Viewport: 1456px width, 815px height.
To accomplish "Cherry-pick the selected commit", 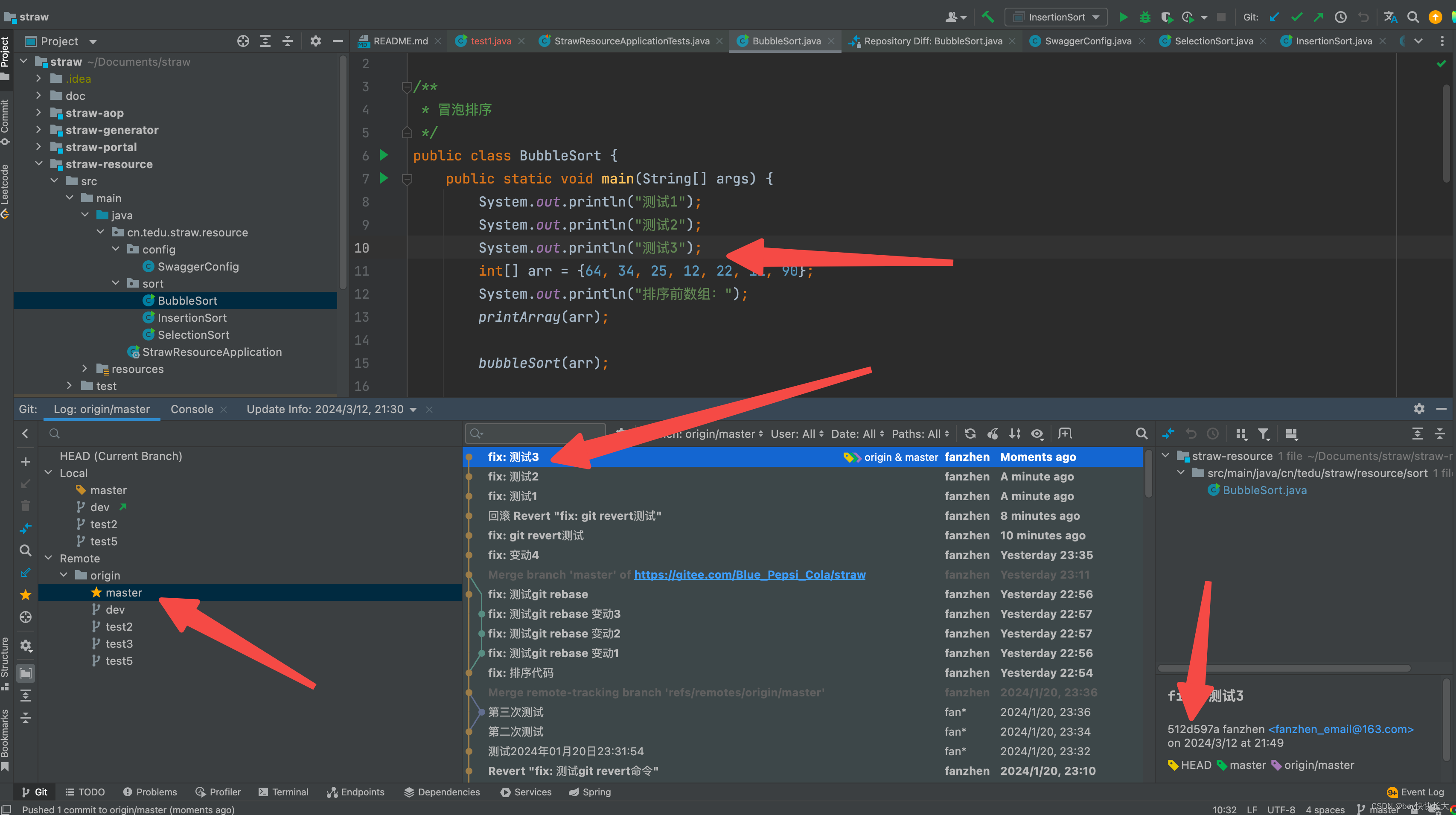I will click(x=993, y=434).
